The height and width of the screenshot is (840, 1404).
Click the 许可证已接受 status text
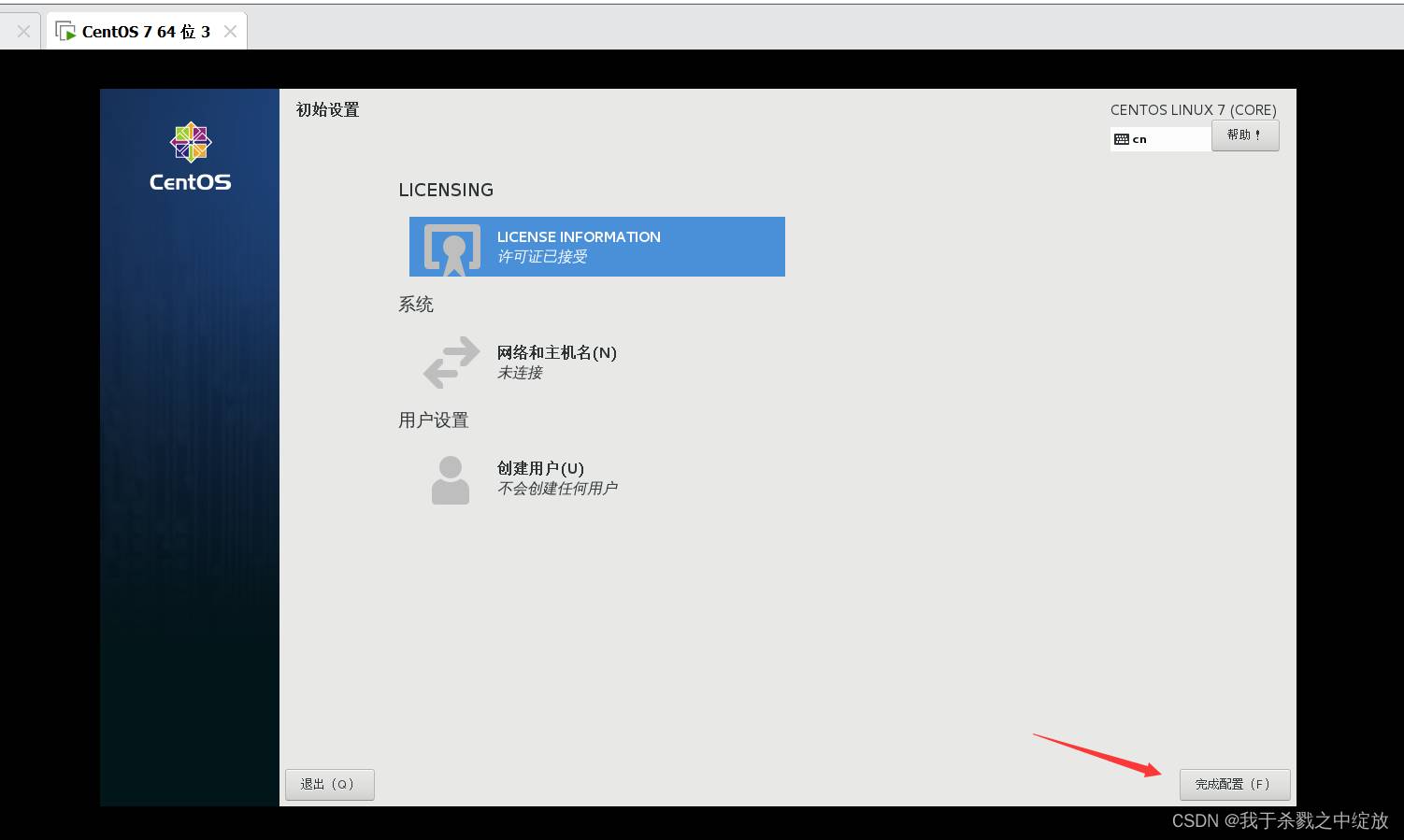(542, 257)
